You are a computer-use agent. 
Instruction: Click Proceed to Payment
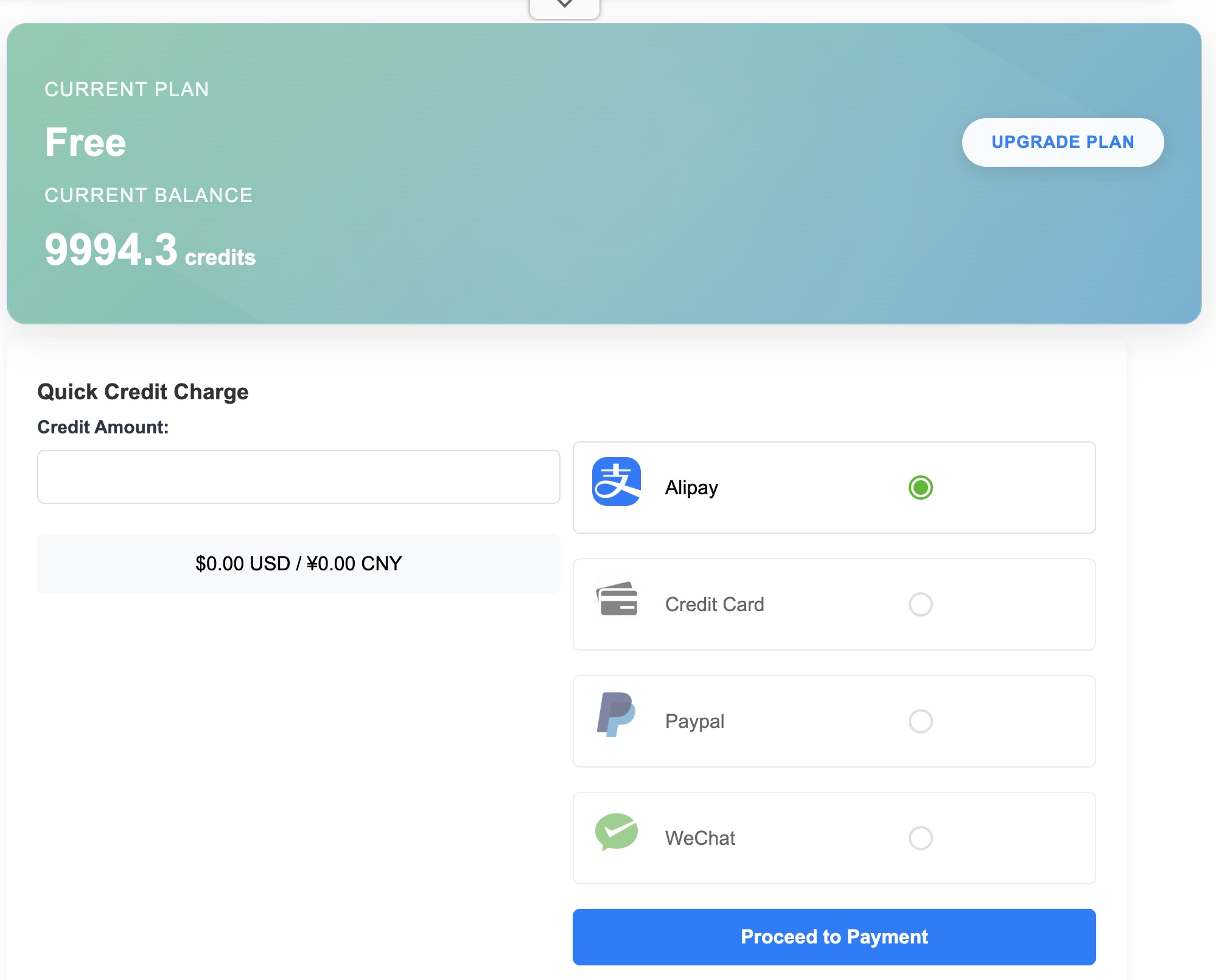833,937
